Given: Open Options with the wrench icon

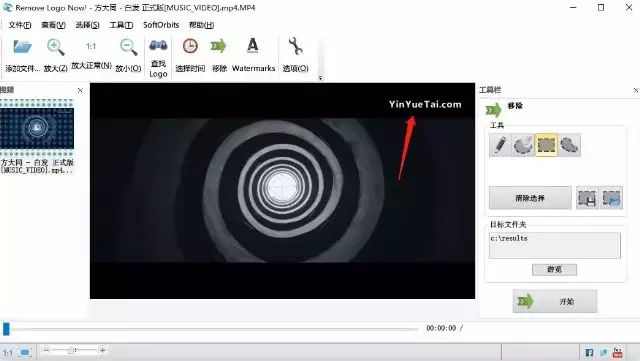Looking at the screenshot, I should (295, 46).
